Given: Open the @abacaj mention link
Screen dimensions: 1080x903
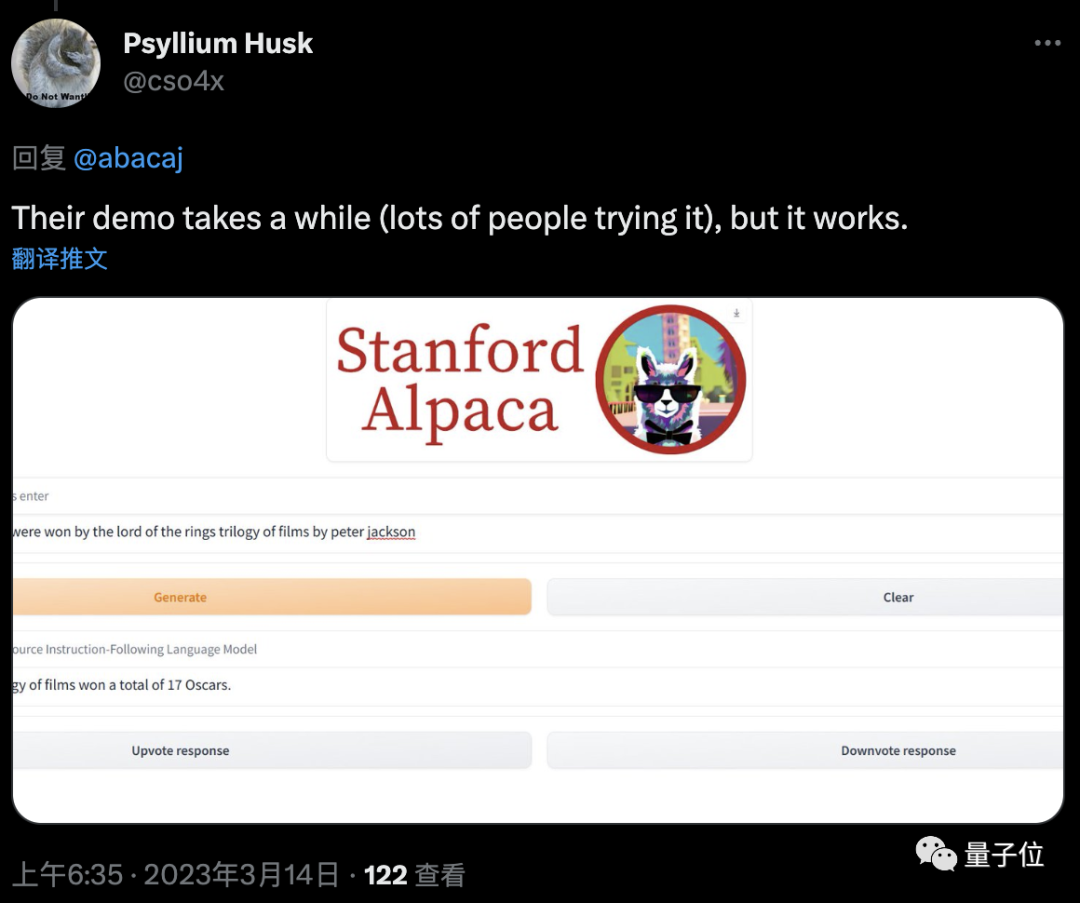Looking at the screenshot, I should (x=128, y=158).
